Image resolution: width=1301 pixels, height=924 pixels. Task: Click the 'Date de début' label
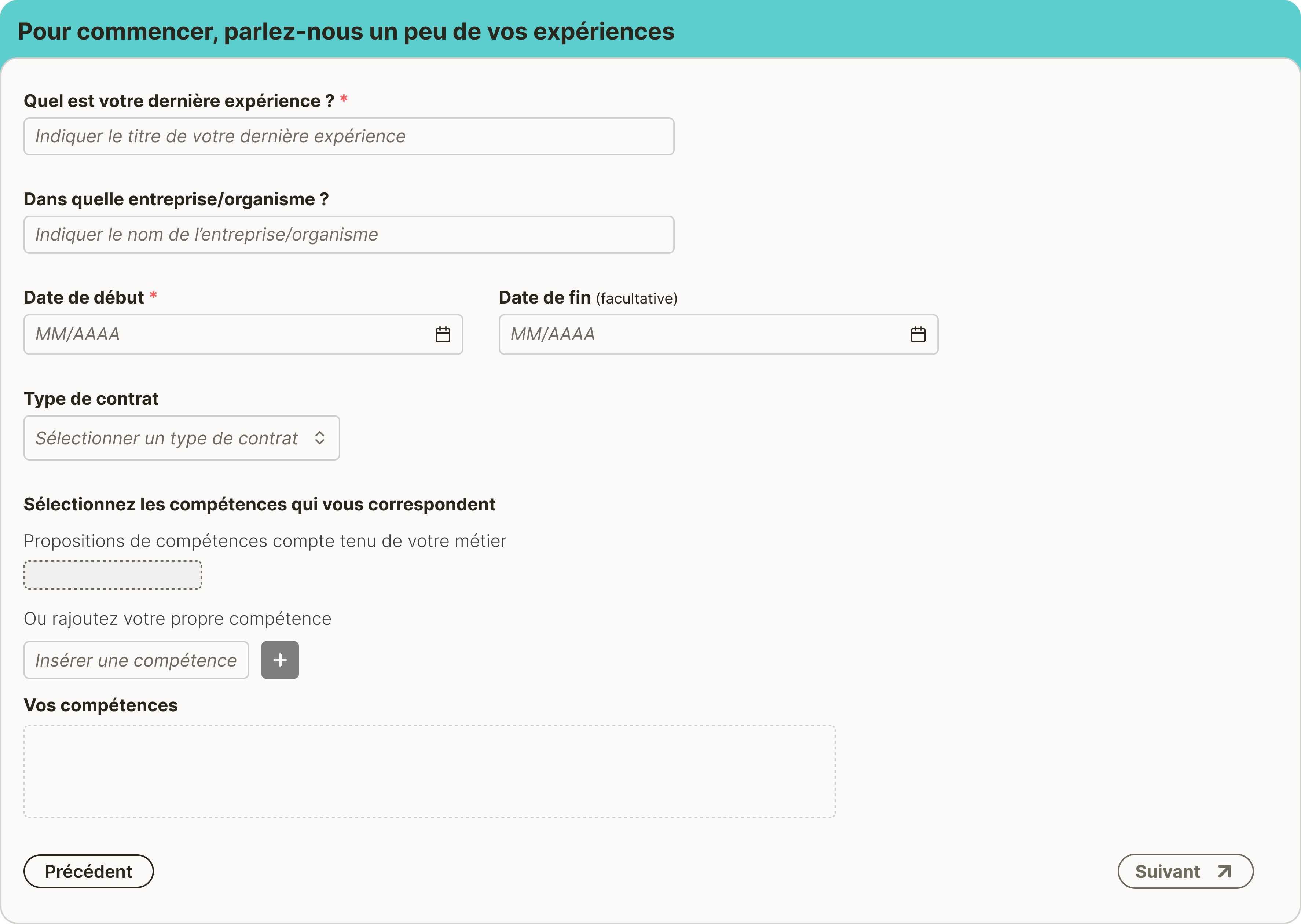[84, 298]
